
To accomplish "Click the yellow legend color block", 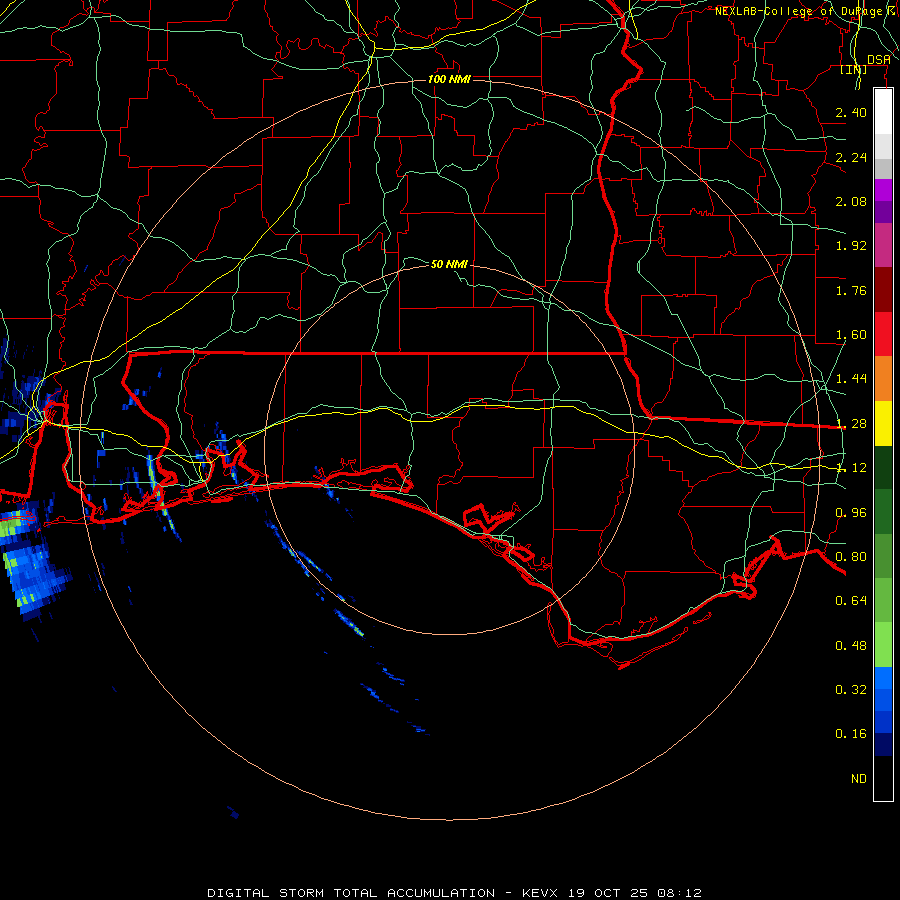I will click(x=883, y=424).
